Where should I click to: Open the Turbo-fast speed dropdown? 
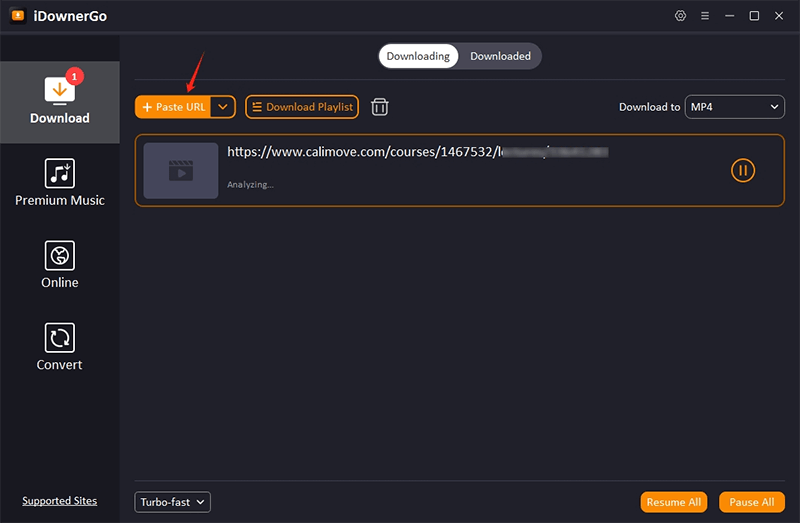tap(172, 502)
